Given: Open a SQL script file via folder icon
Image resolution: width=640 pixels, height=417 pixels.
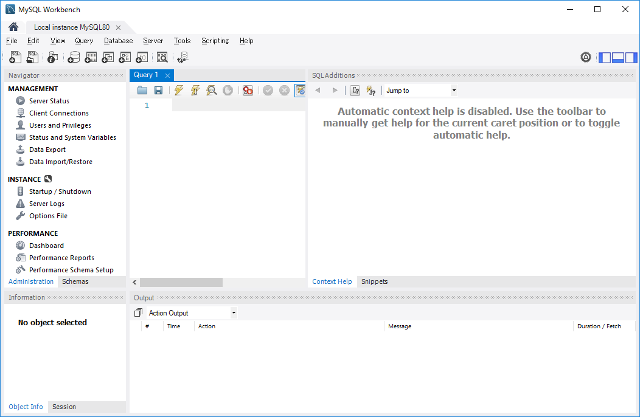Looking at the screenshot, I should 143,90.
